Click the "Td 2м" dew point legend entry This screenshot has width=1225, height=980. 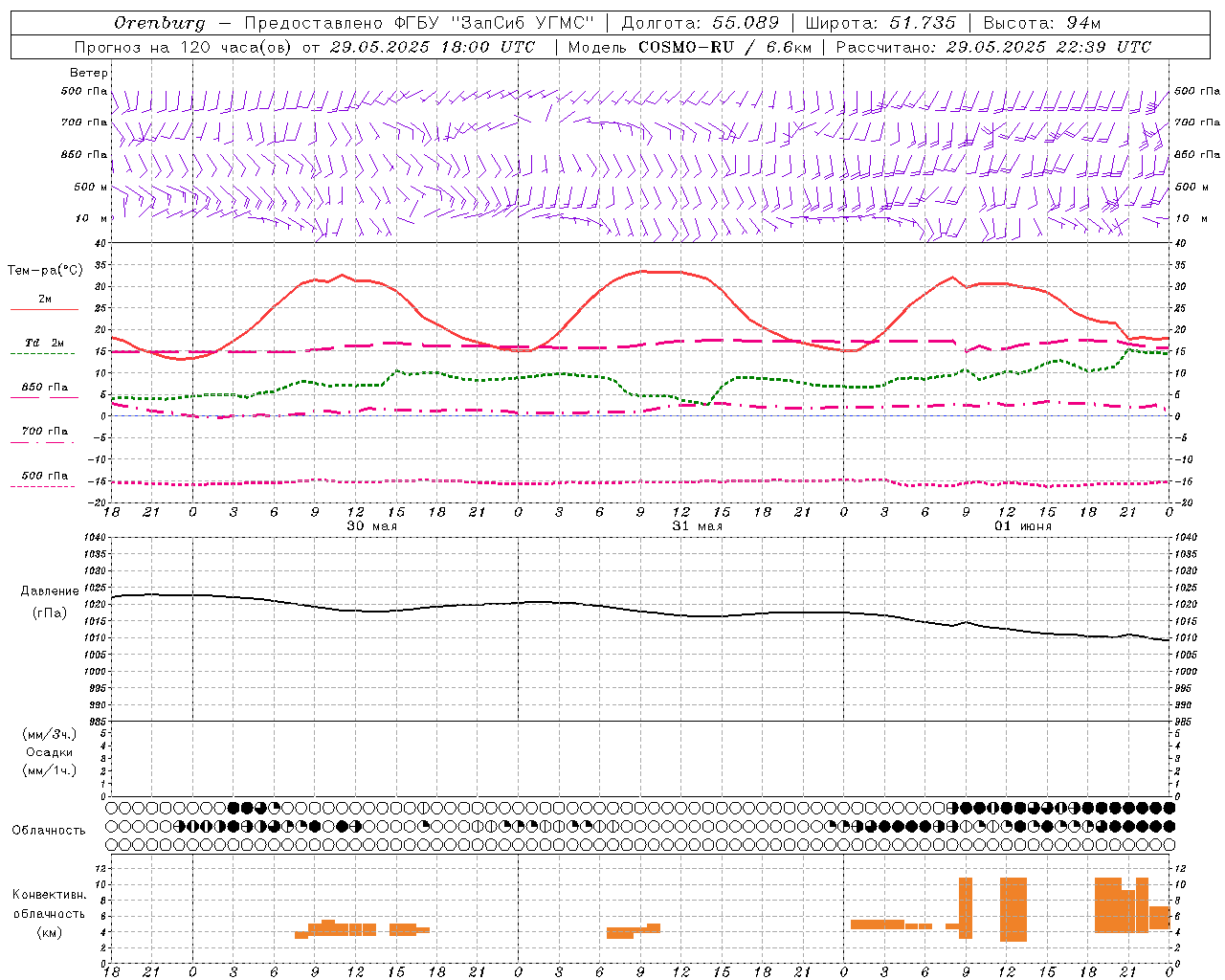pos(45,343)
